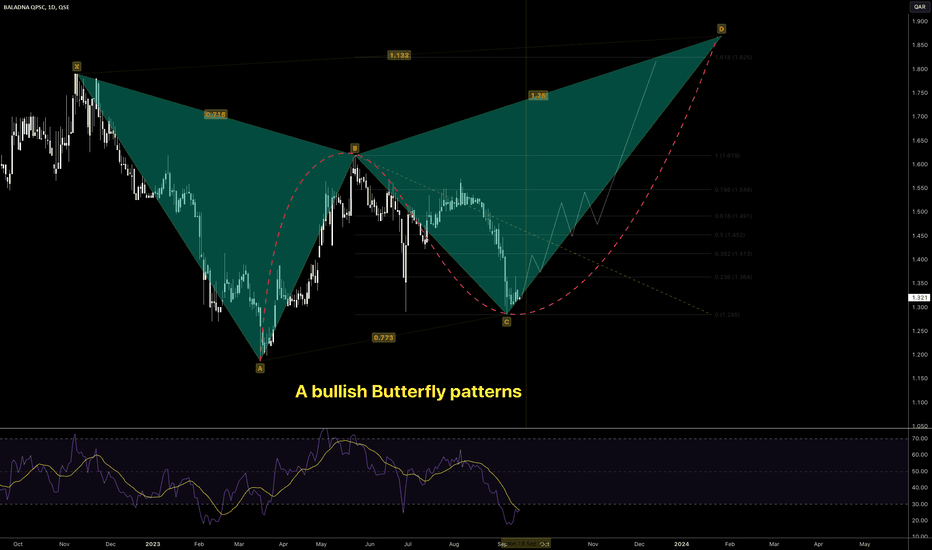
Task: Click the 1.132 ratio label
Action: 399,55
